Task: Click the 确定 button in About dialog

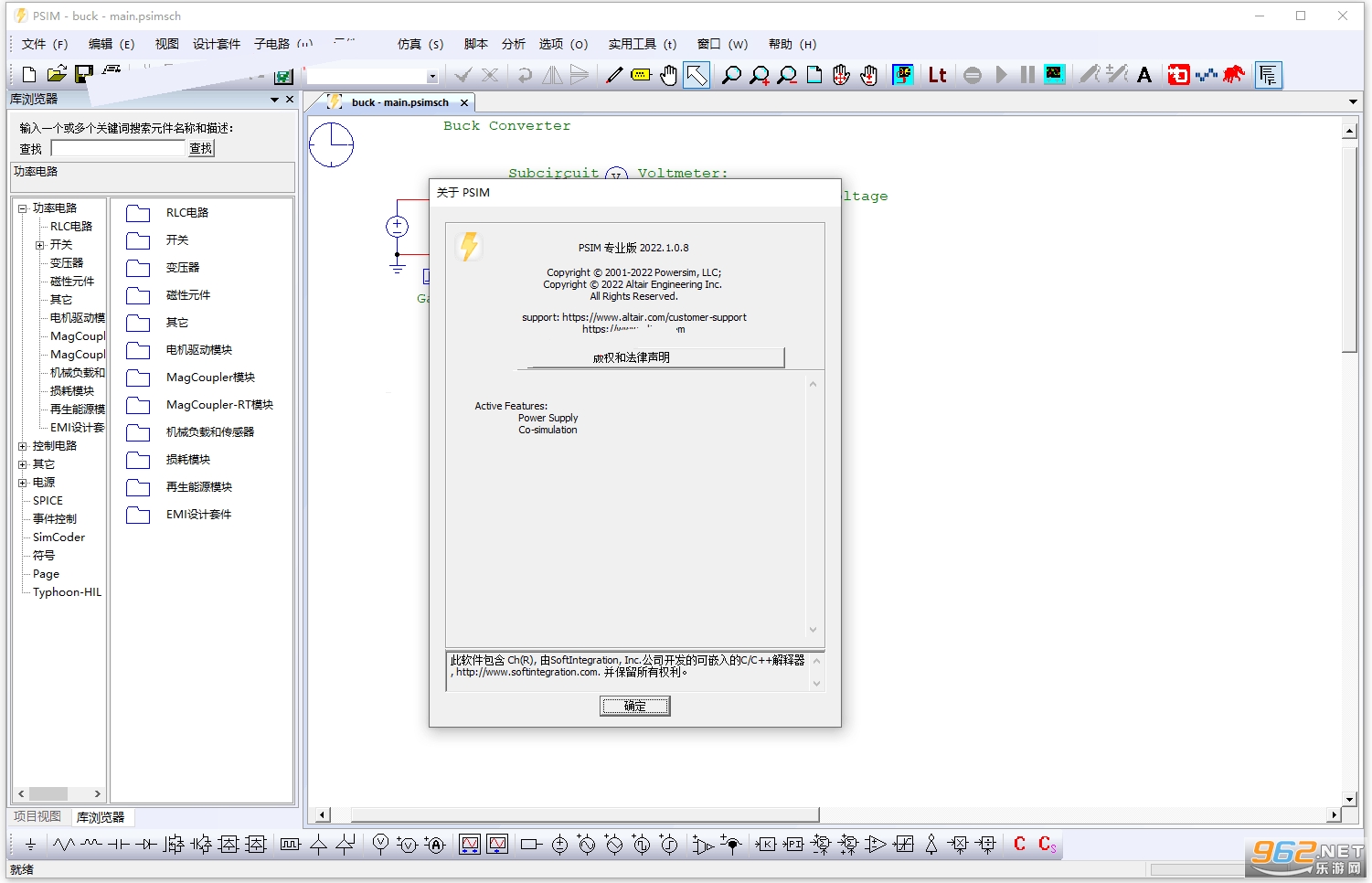Action: click(x=634, y=706)
